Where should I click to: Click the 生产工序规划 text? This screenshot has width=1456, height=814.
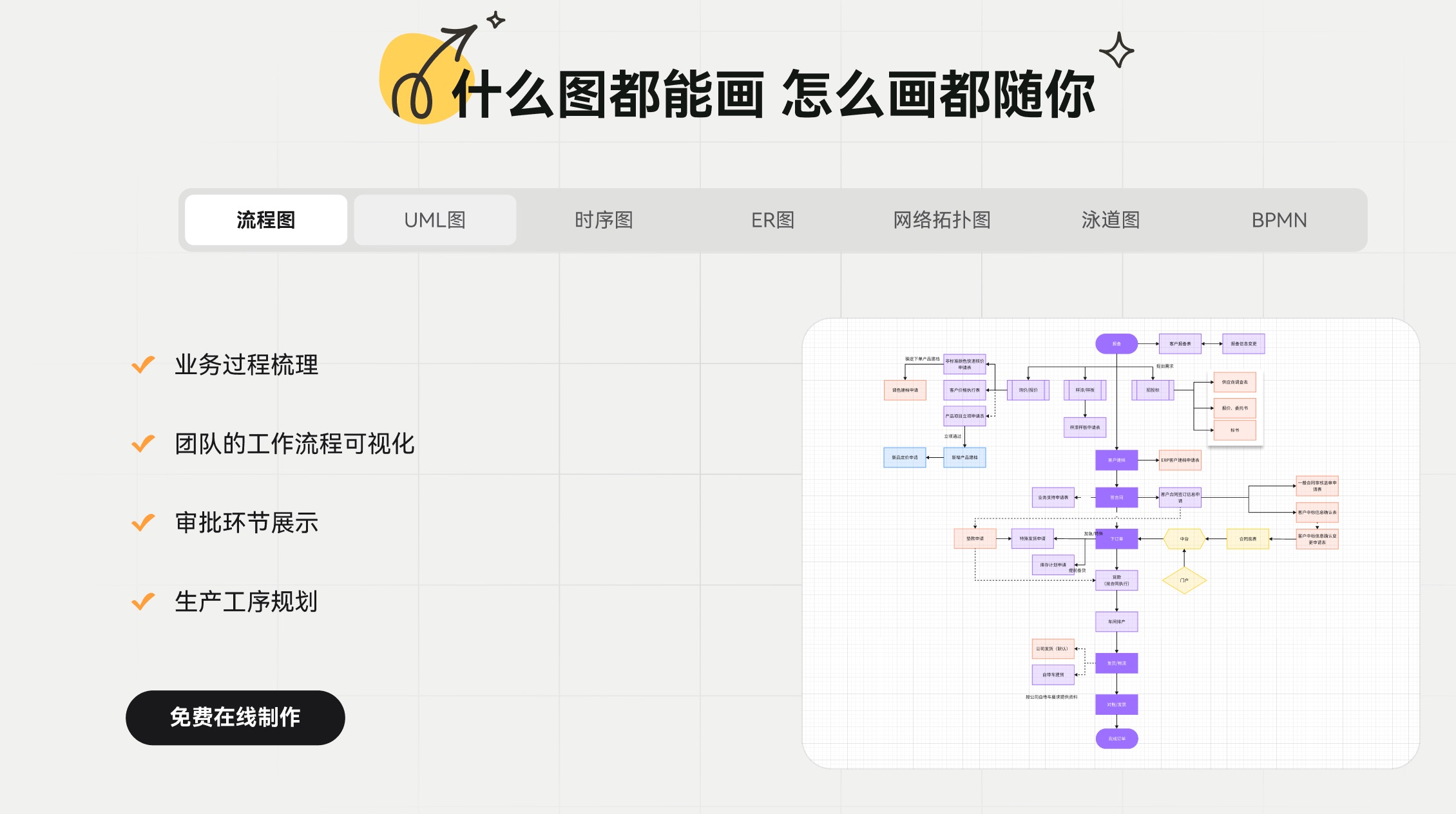click(246, 601)
